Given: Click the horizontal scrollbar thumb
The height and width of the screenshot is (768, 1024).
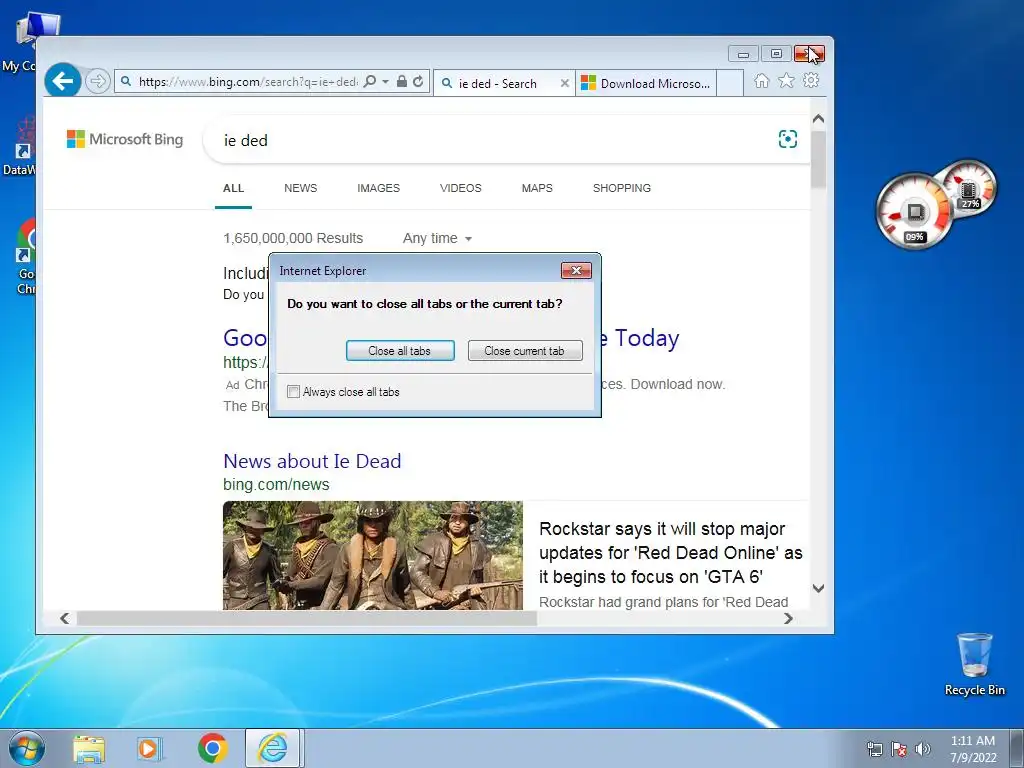Looking at the screenshot, I should (307, 618).
